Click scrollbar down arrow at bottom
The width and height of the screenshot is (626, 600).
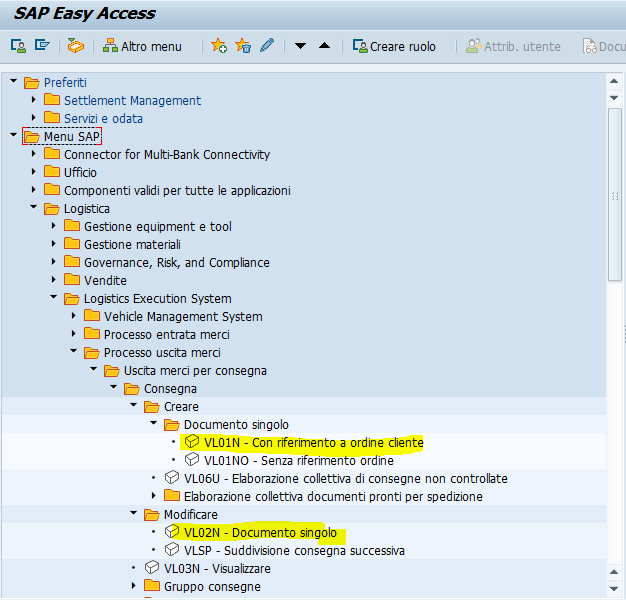pyautogui.click(x=614, y=588)
